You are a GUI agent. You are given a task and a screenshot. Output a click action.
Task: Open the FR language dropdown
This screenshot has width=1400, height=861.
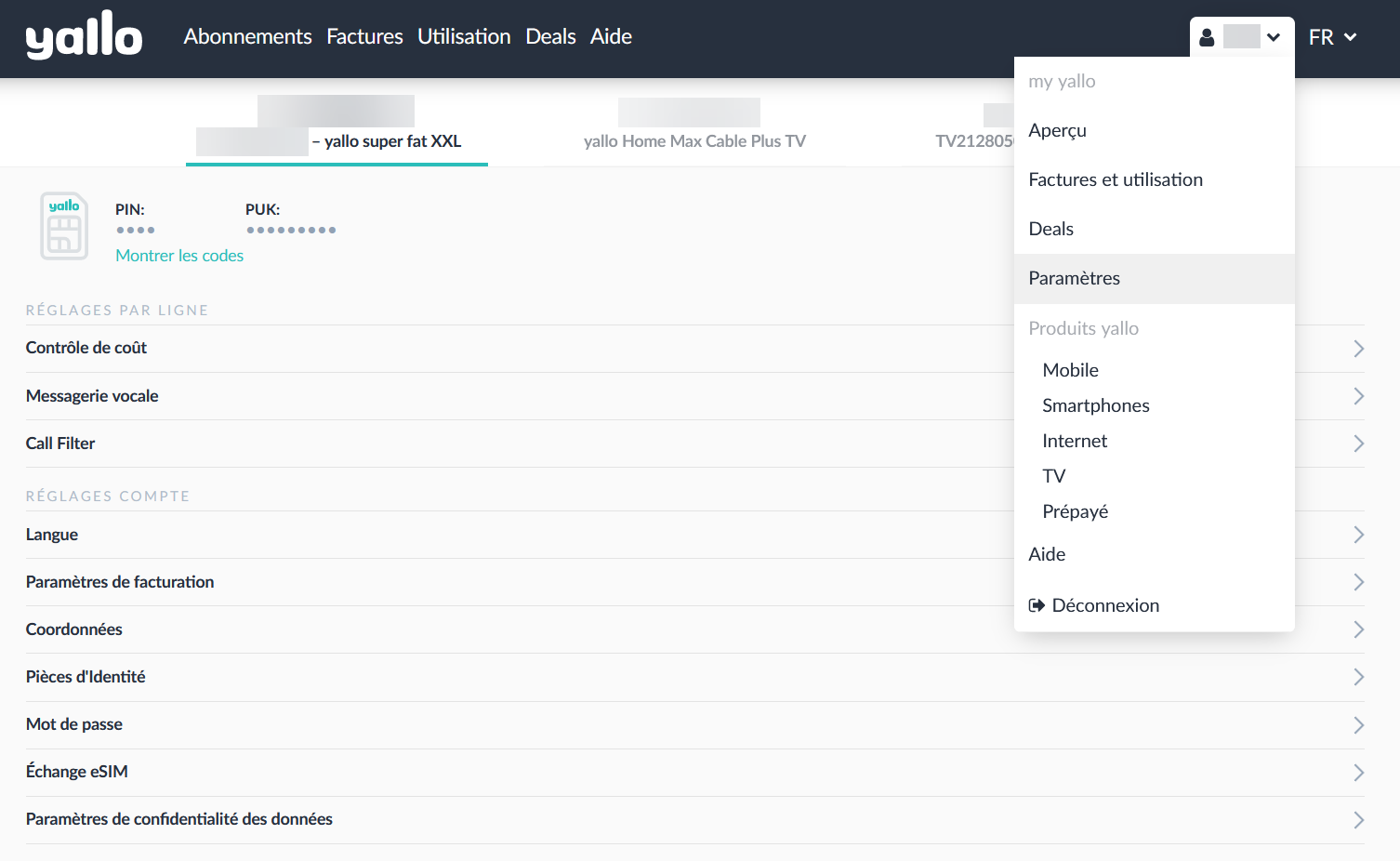pos(1332,37)
